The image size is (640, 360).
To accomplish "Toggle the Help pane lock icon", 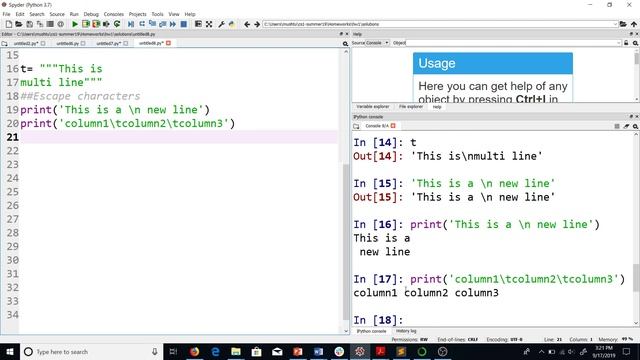I will click(626, 43).
